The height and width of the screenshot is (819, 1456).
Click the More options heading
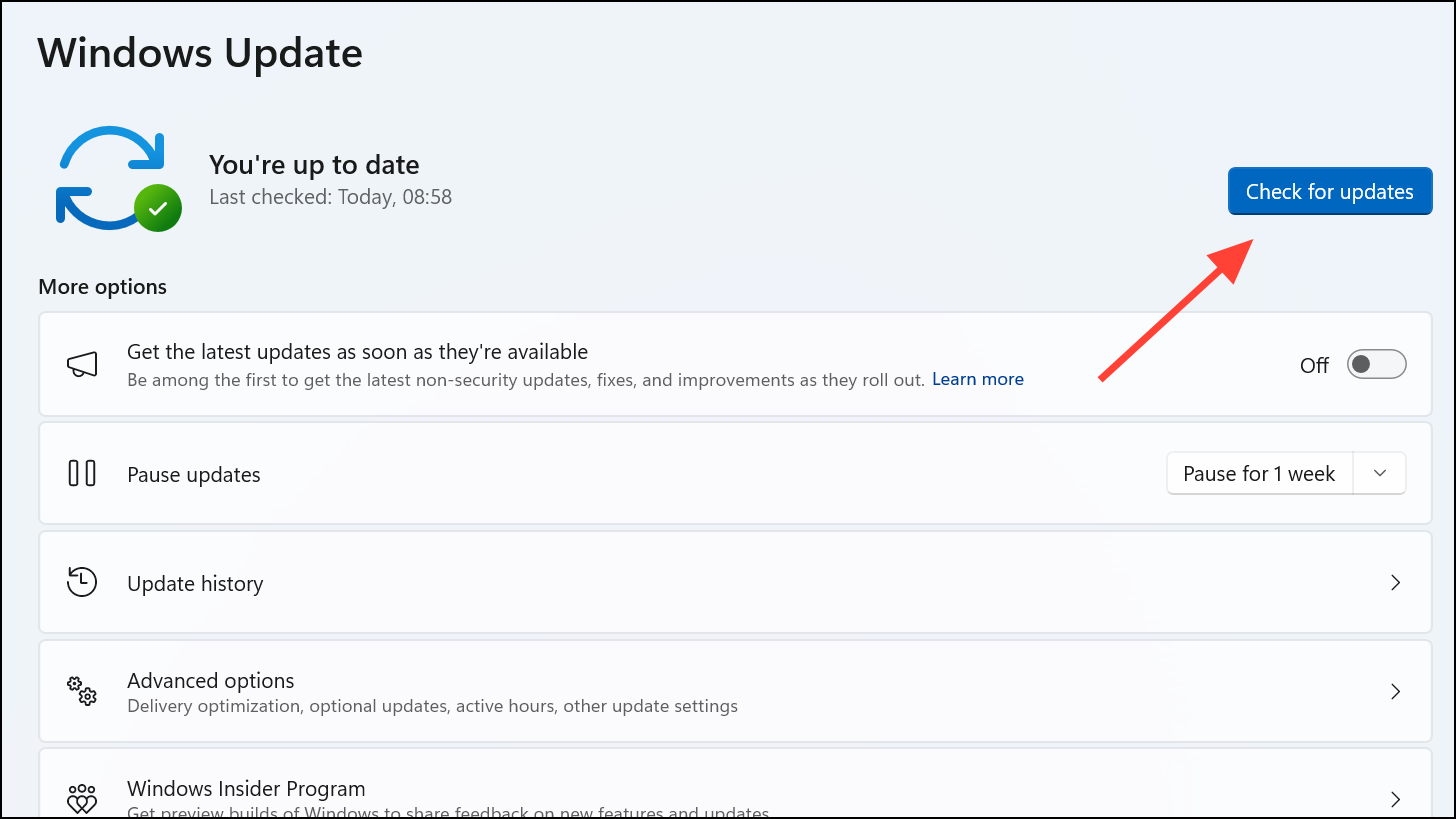102,287
